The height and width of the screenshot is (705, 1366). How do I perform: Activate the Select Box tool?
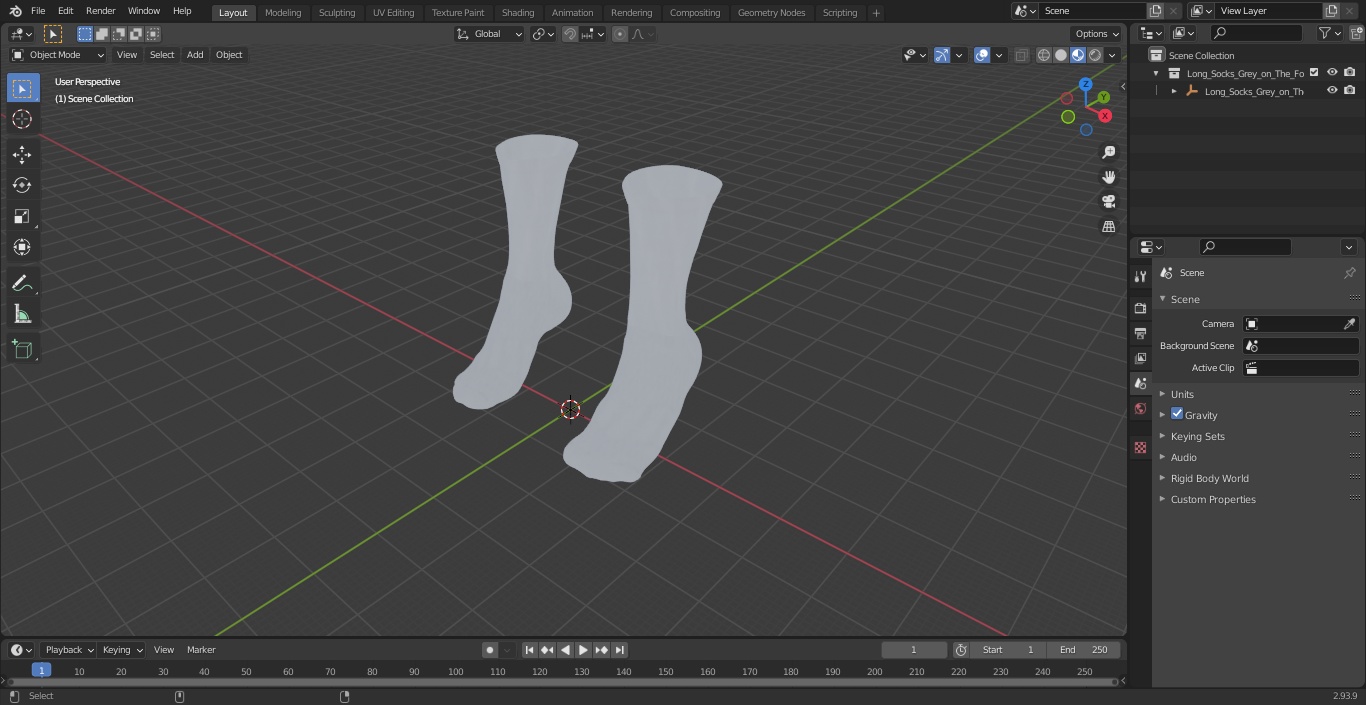click(x=22, y=88)
